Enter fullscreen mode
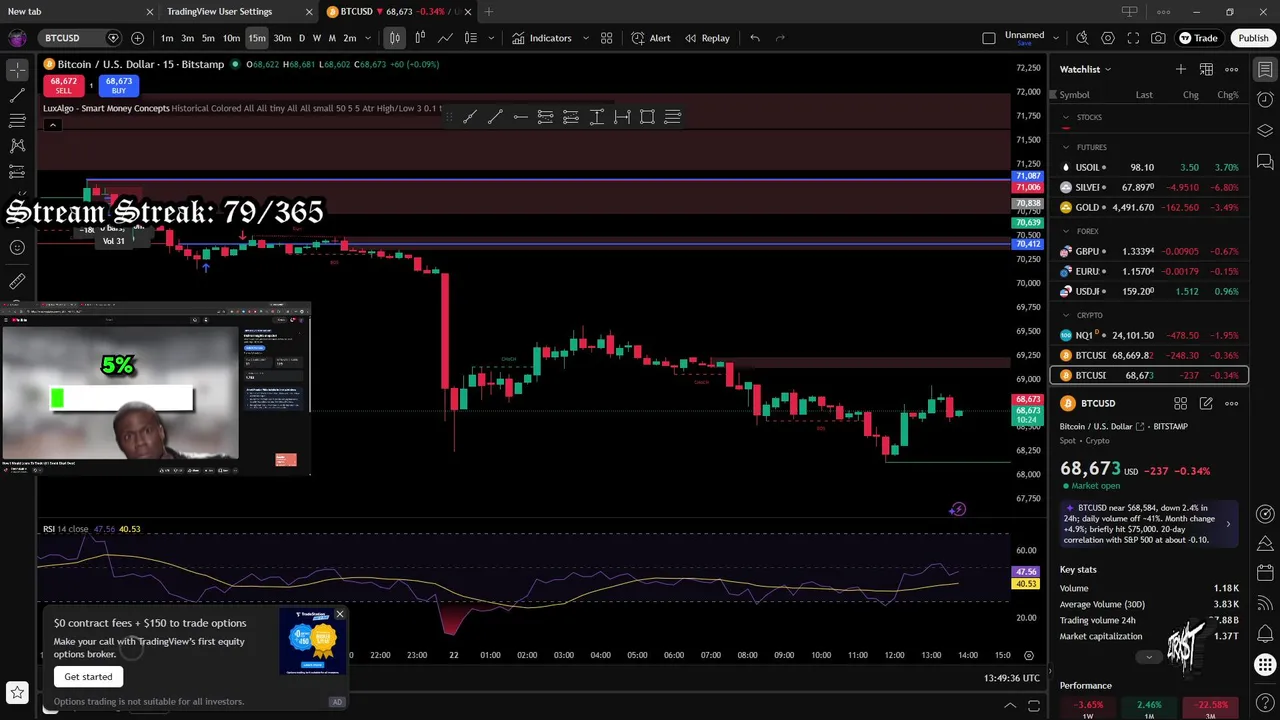Image resolution: width=1280 pixels, height=720 pixels. [x=1133, y=38]
